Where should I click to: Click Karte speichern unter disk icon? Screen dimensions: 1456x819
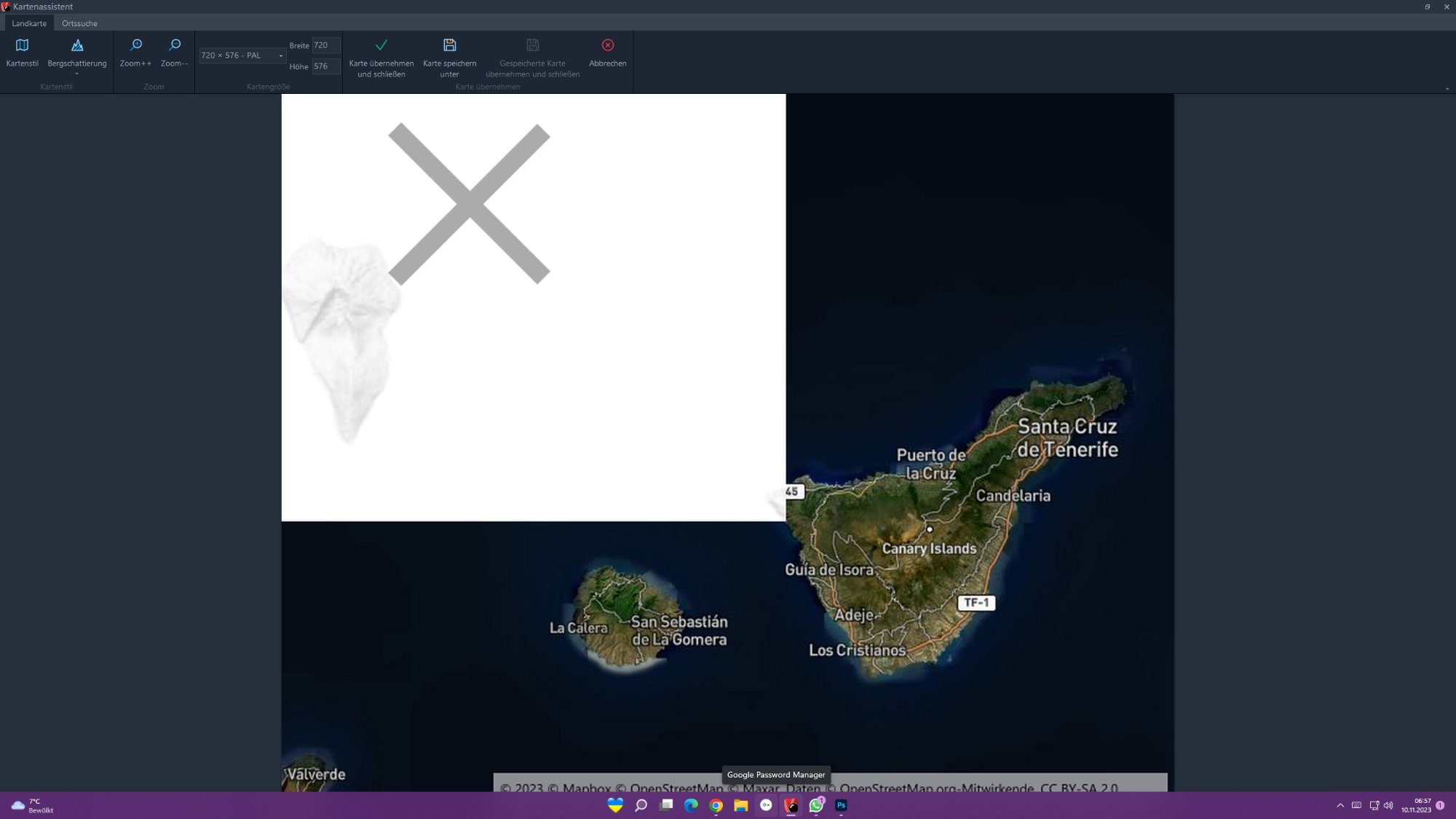[x=450, y=45]
